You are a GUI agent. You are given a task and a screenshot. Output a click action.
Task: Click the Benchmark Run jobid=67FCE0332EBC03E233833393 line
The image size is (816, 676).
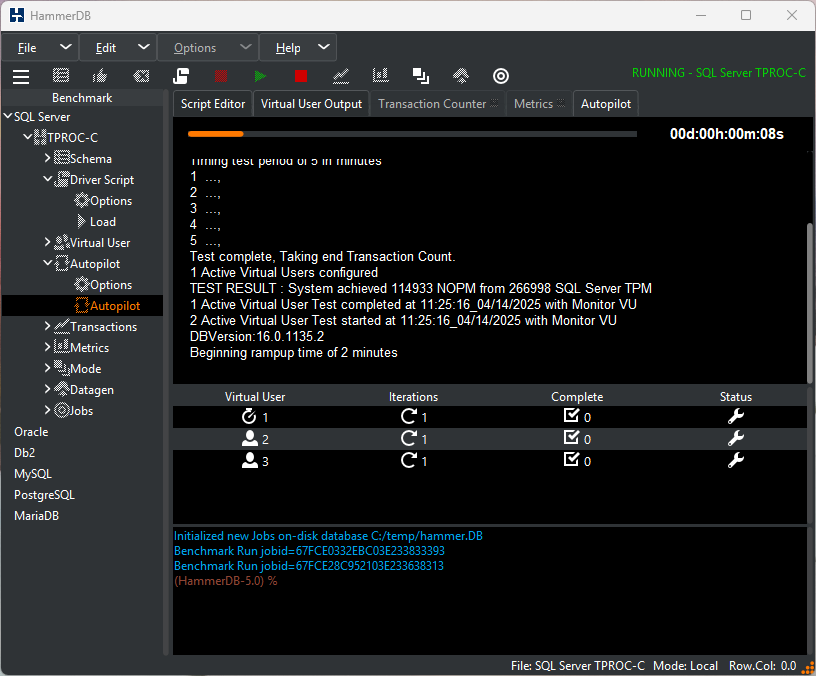[309, 551]
